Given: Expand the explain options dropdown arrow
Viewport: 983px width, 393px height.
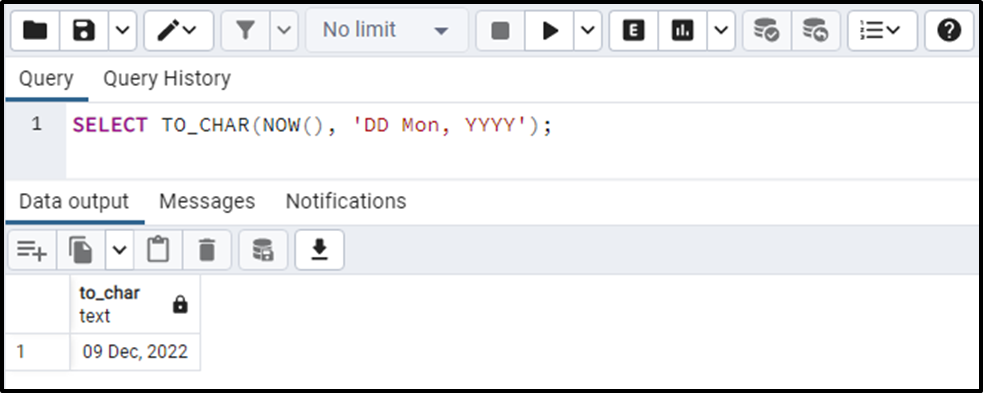Looking at the screenshot, I should click(721, 30).
